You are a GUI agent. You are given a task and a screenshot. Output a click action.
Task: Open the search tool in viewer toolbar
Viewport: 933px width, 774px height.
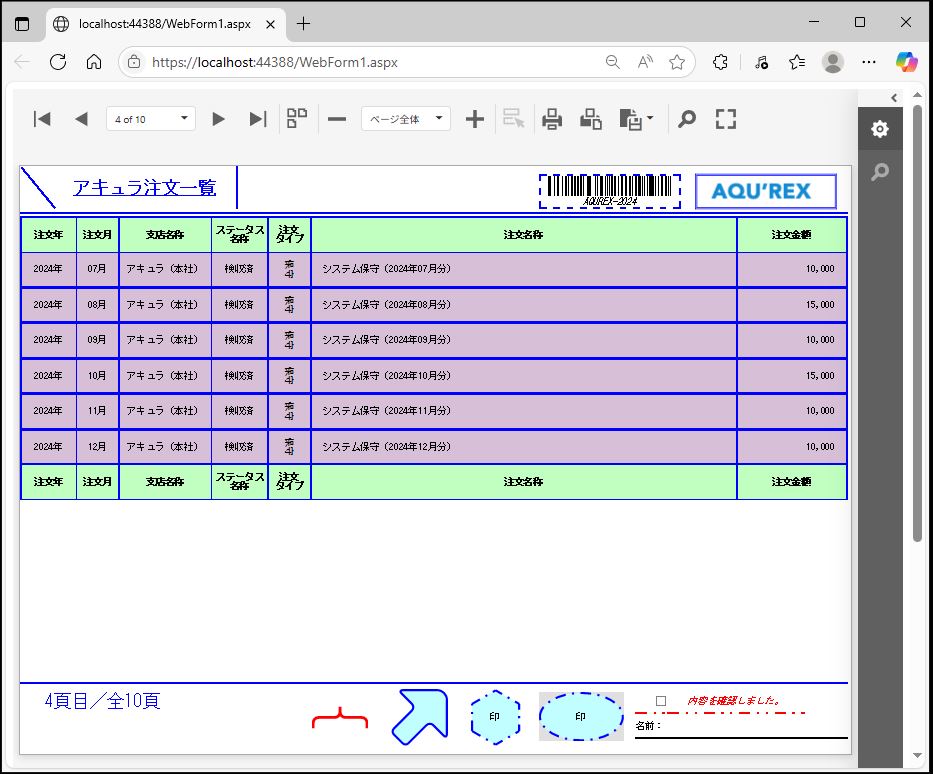(686, 119)
